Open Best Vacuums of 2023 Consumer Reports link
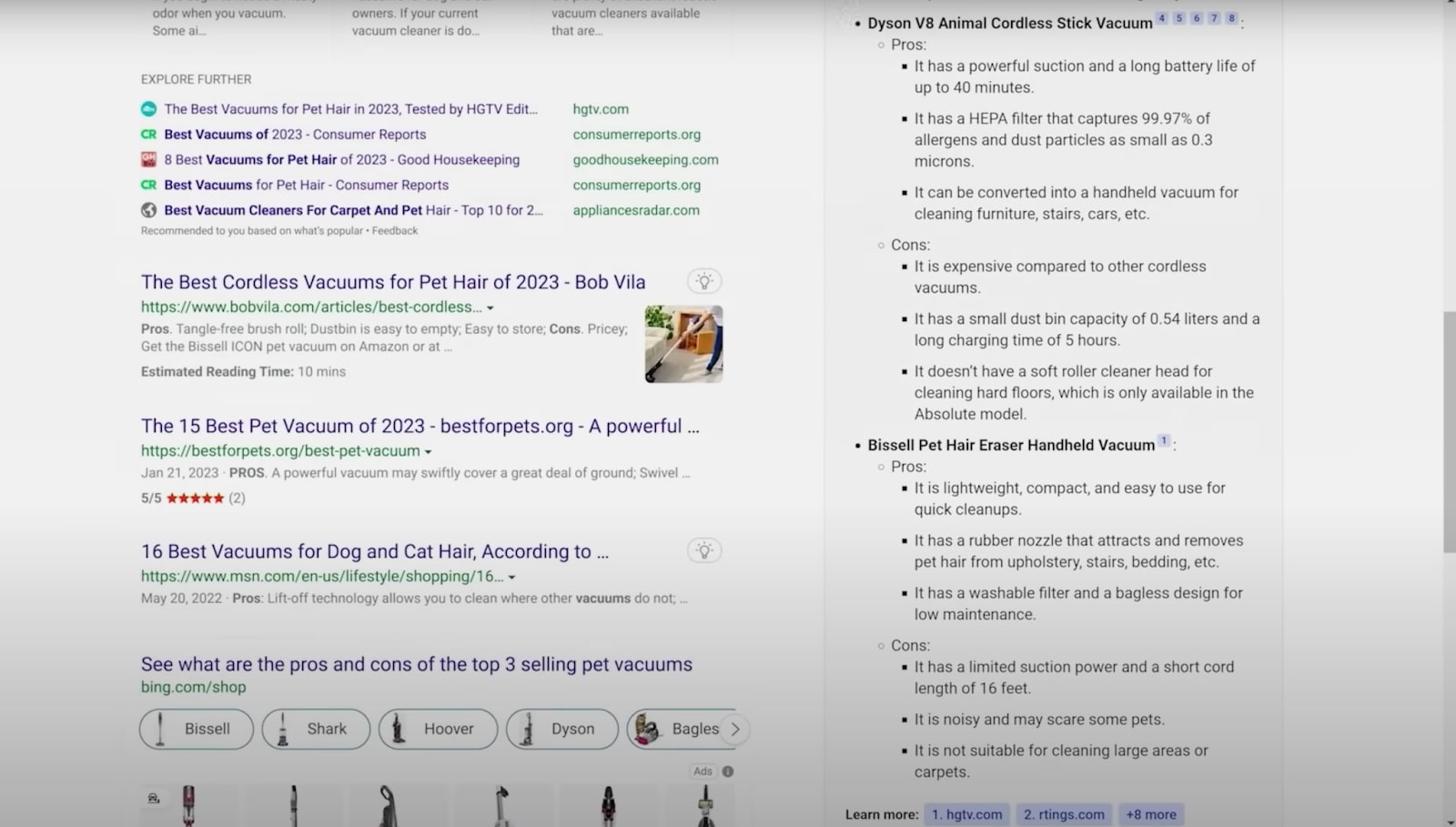Image resolution: width=1456 pixels, height=827 pixels. coord(295,134)
